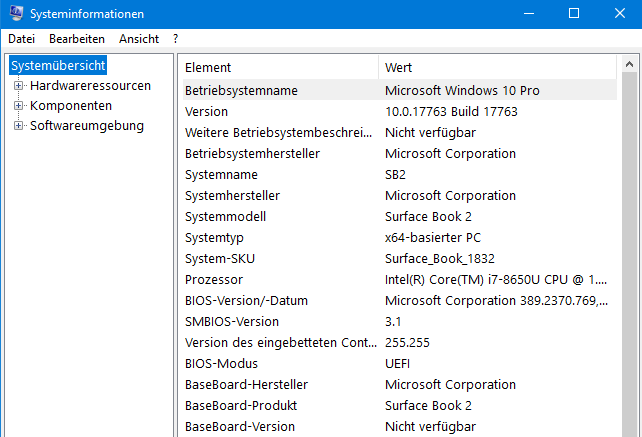Select the BaseBoard-Produkt row
Viewport: 642px width, 437px height.
(400, 405)
